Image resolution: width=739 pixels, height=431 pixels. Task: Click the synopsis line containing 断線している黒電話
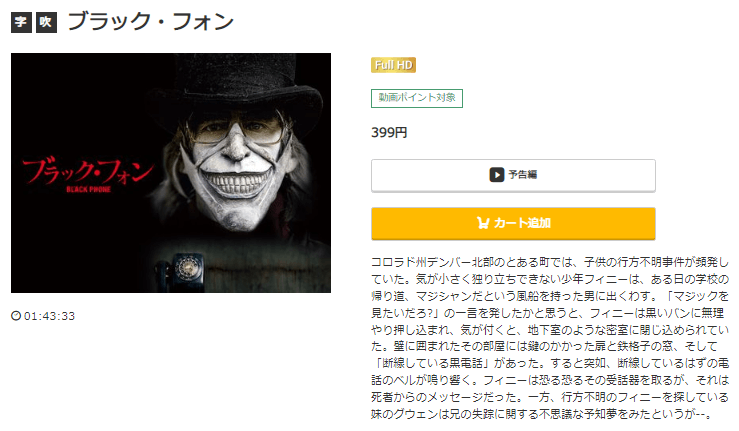coord(550,363)
